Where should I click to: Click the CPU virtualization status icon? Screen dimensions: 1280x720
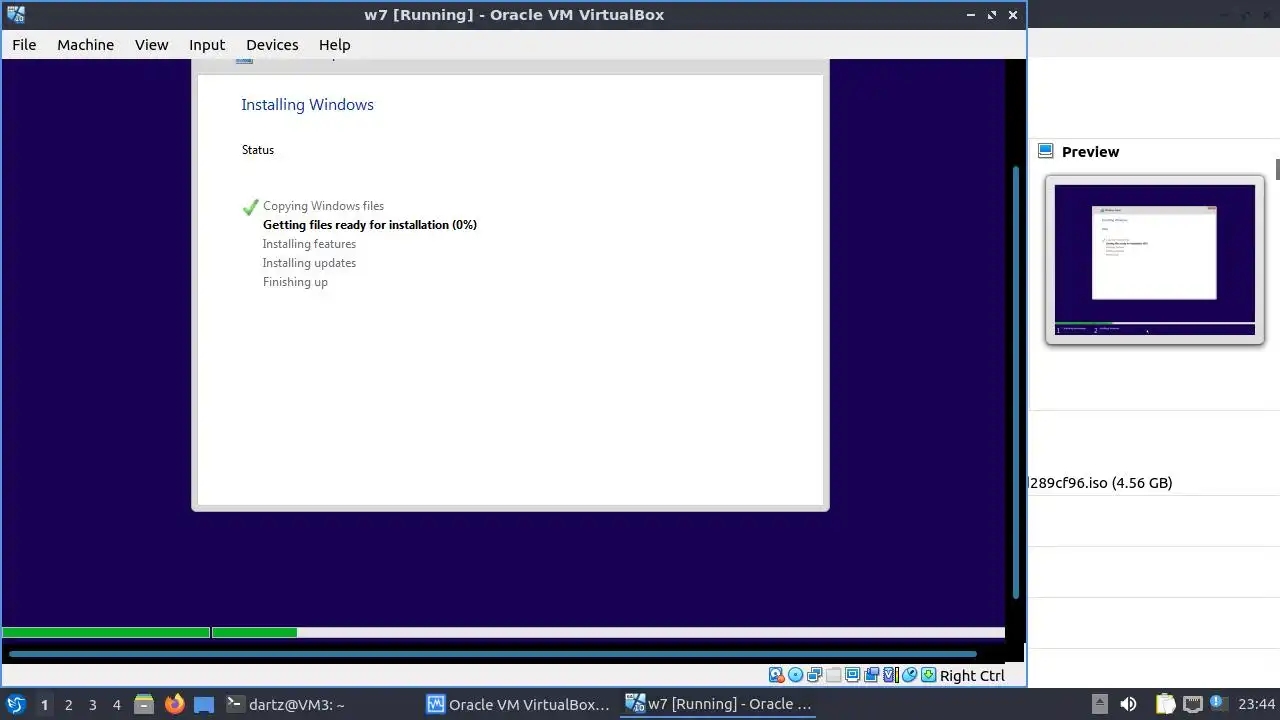tap(891, 675)
